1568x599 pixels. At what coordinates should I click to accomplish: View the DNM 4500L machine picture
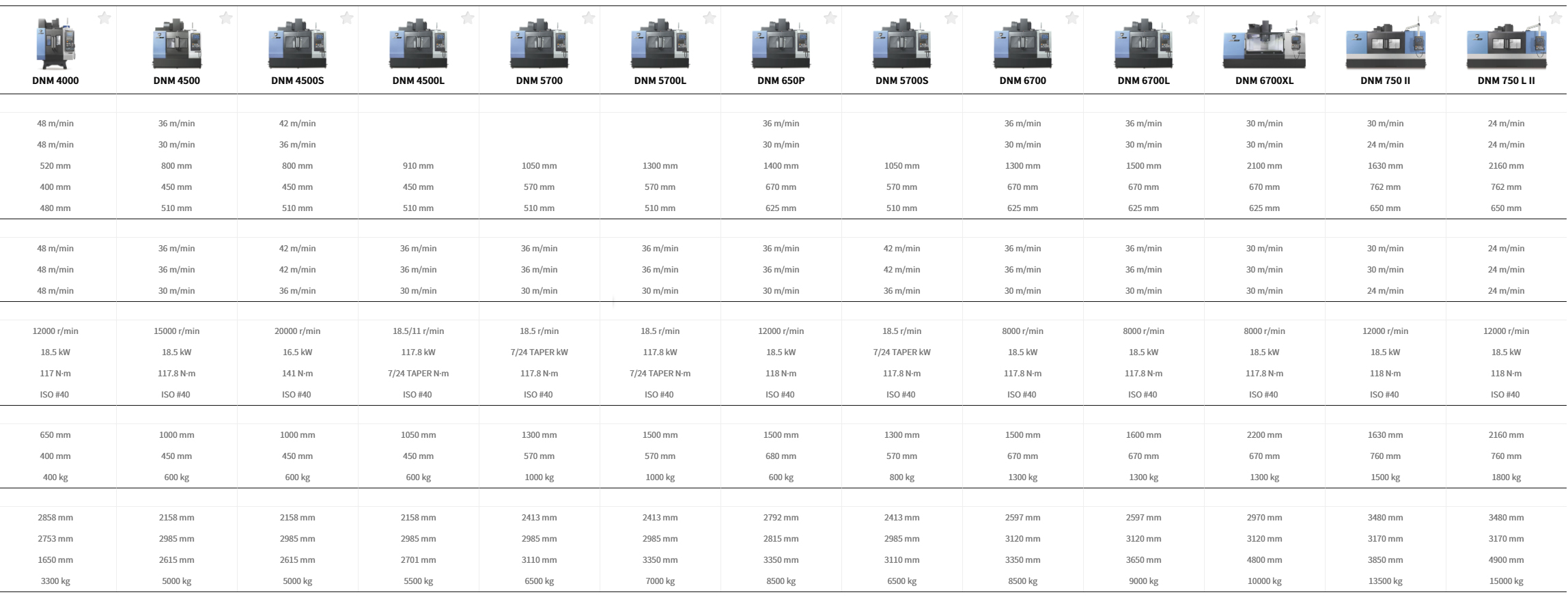pos(419,44)
